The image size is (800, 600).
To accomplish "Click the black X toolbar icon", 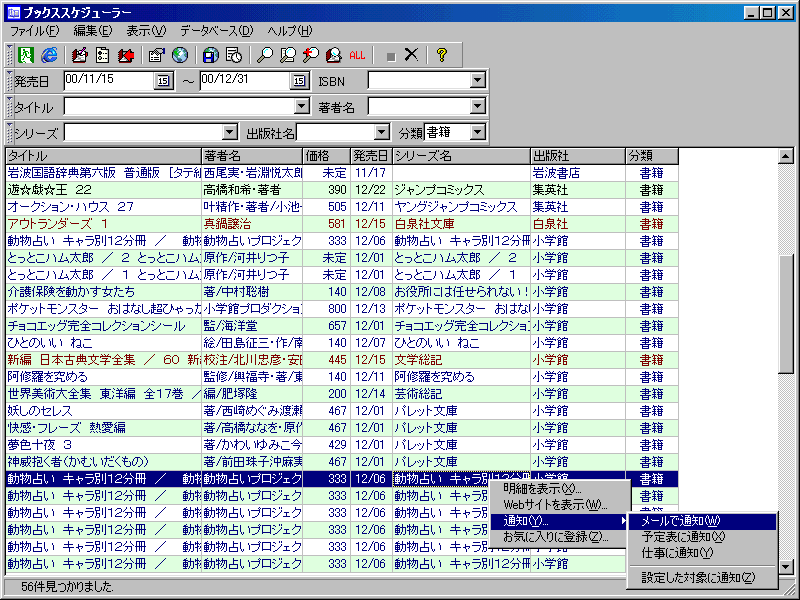I will [411, 54].
